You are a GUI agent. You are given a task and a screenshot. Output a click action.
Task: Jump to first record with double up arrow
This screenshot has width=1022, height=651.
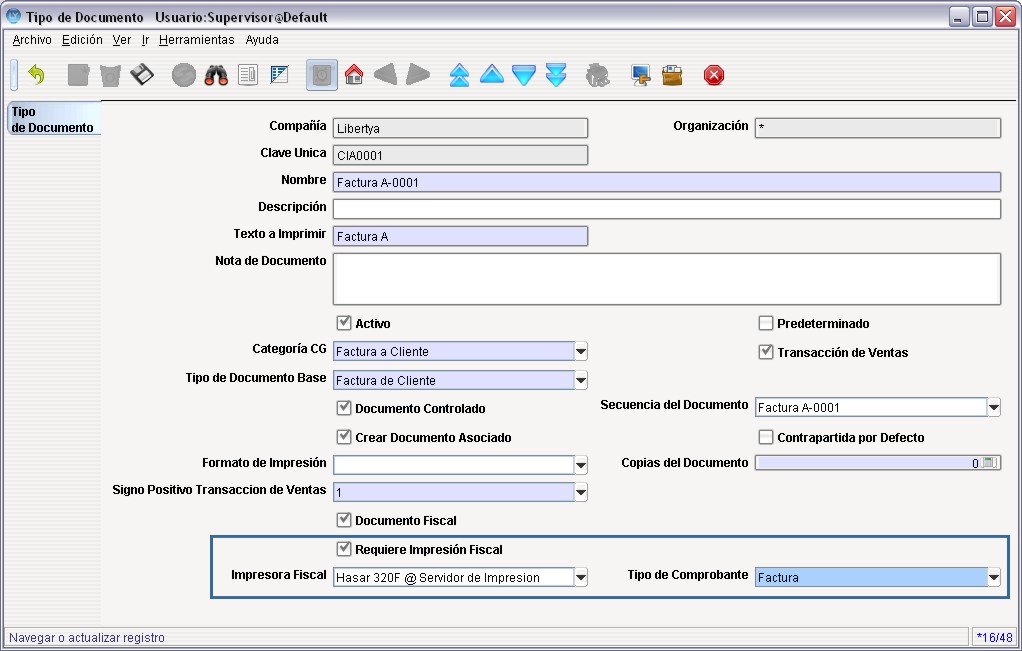[460, 75]
